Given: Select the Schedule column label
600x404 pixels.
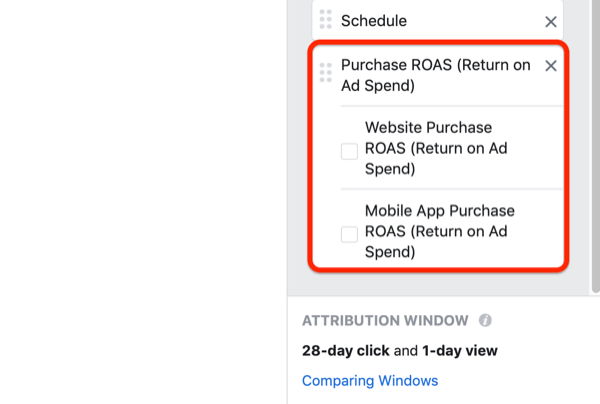Looking at the screenshot, I should coord(374,21).
